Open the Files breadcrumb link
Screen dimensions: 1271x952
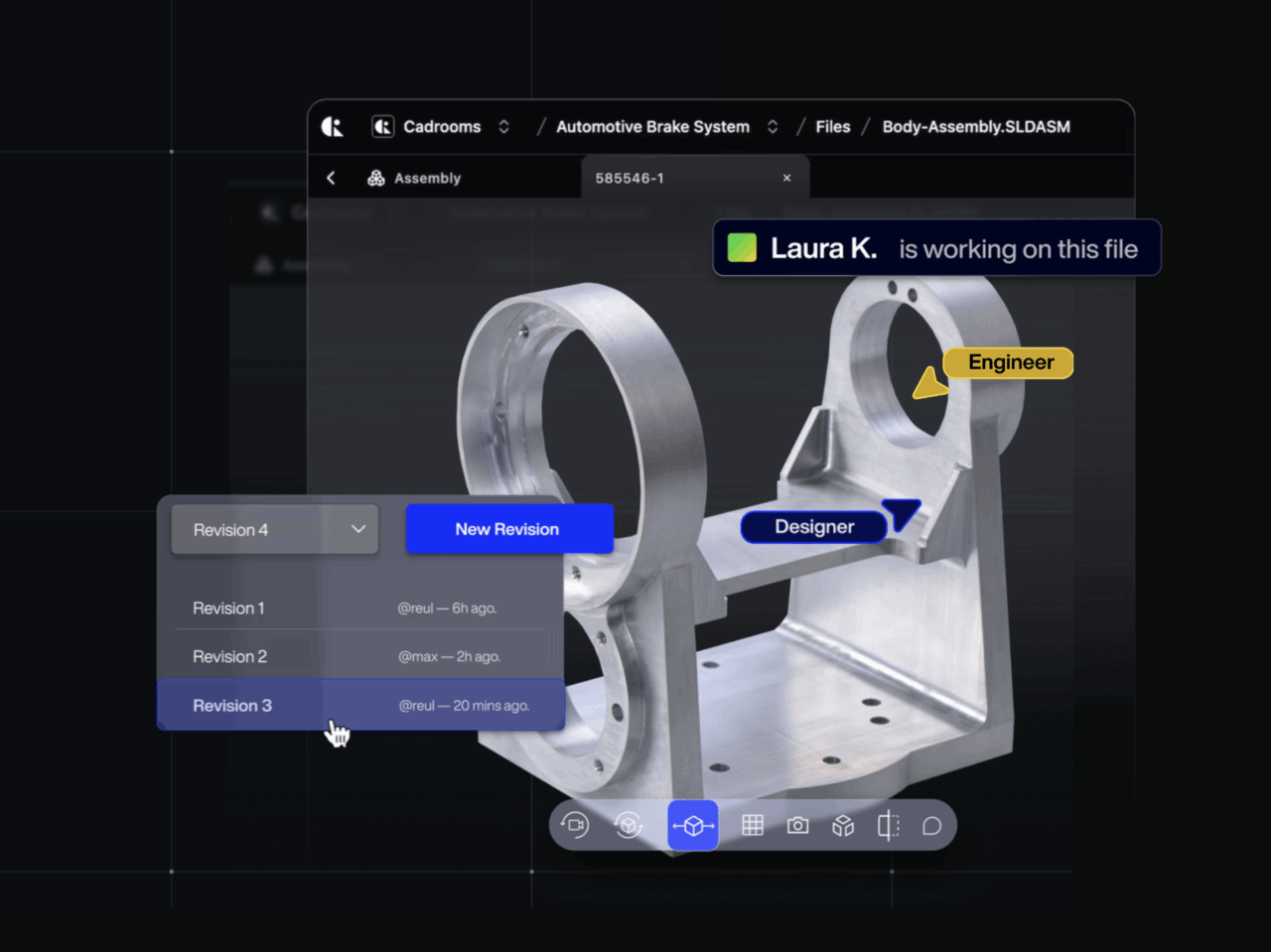pyautogui.click(x=832, y=126)
